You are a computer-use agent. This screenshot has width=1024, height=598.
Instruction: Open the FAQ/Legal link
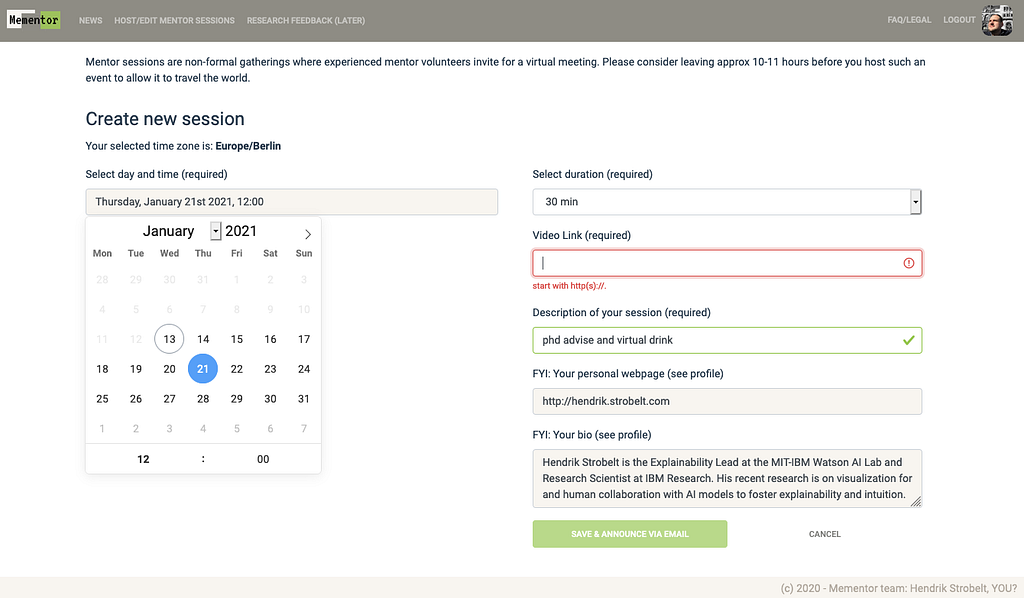click(x=908, y=20)
